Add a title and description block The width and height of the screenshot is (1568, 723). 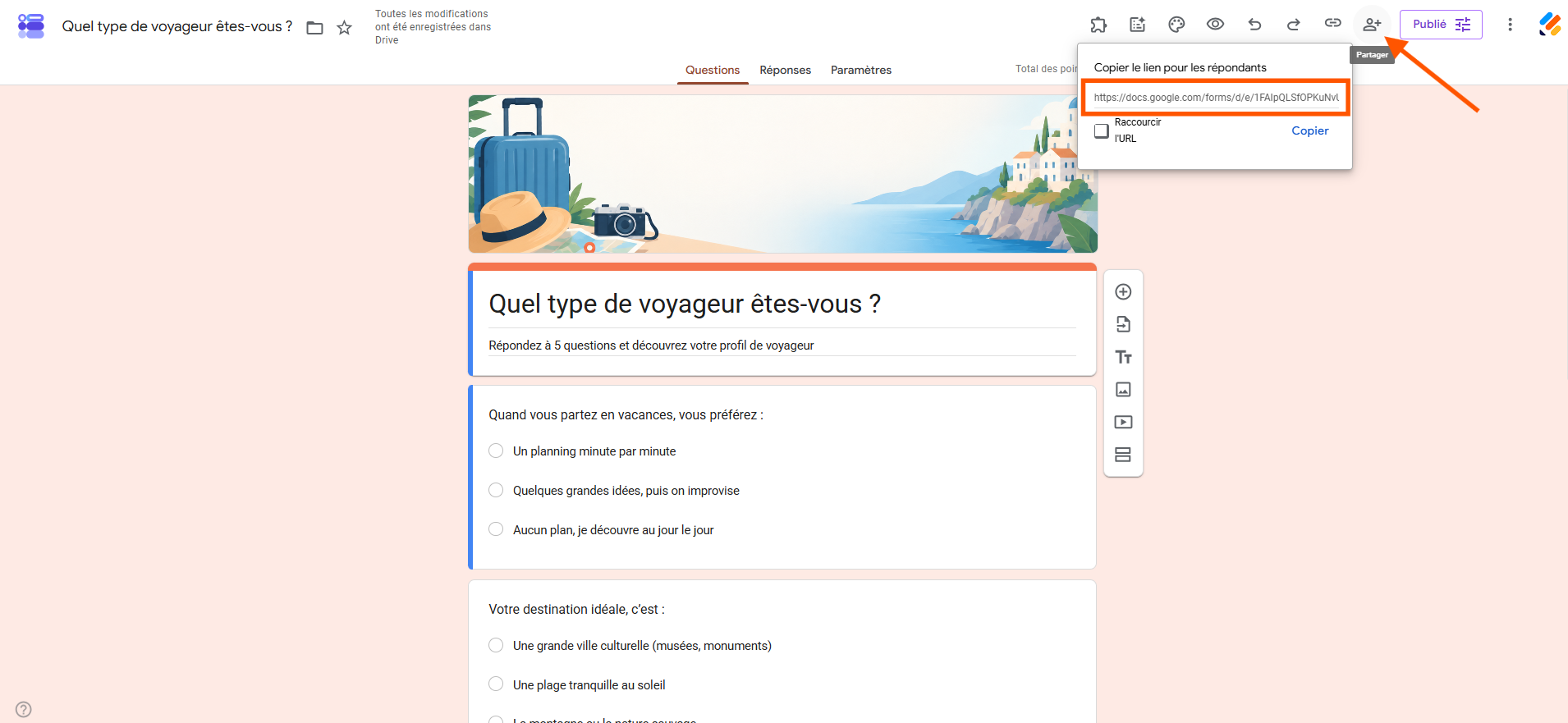[x=1123, y=357]
